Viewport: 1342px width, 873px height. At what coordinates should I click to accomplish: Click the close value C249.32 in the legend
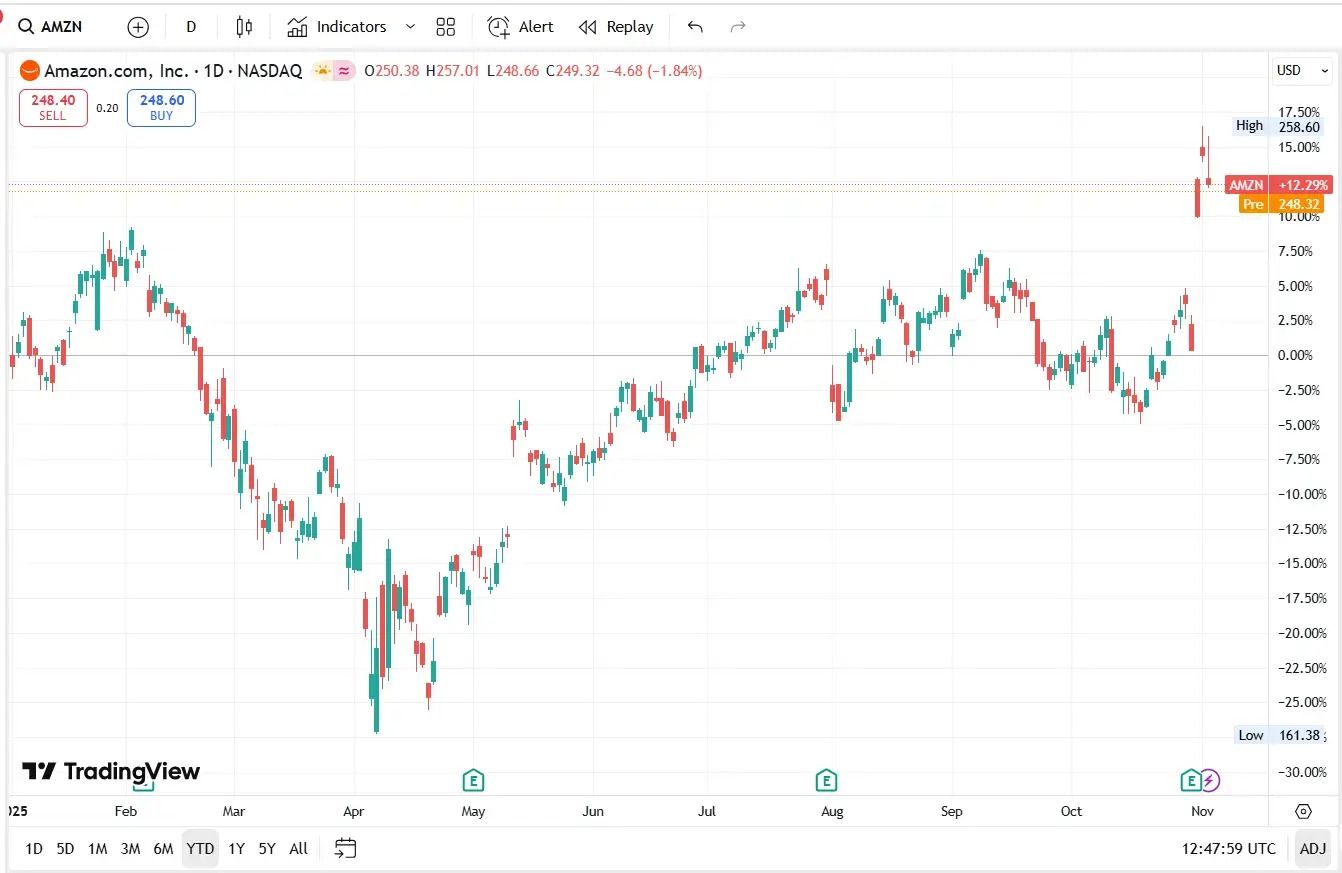point(572,71)
